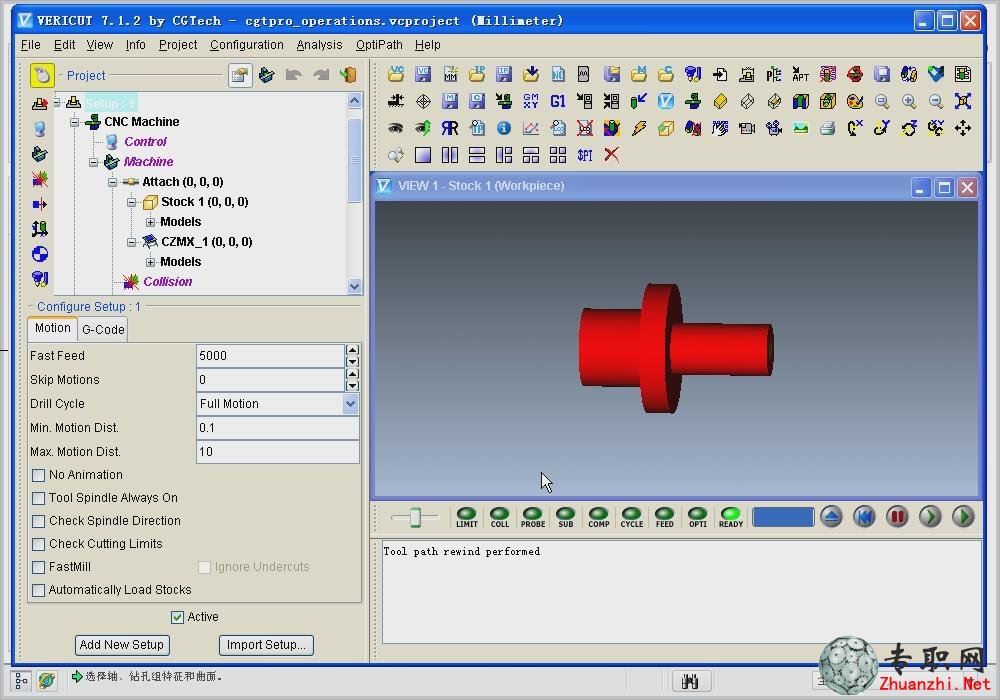Click the blue-white coordinate system sidebar icon

[x=40, y=254]
